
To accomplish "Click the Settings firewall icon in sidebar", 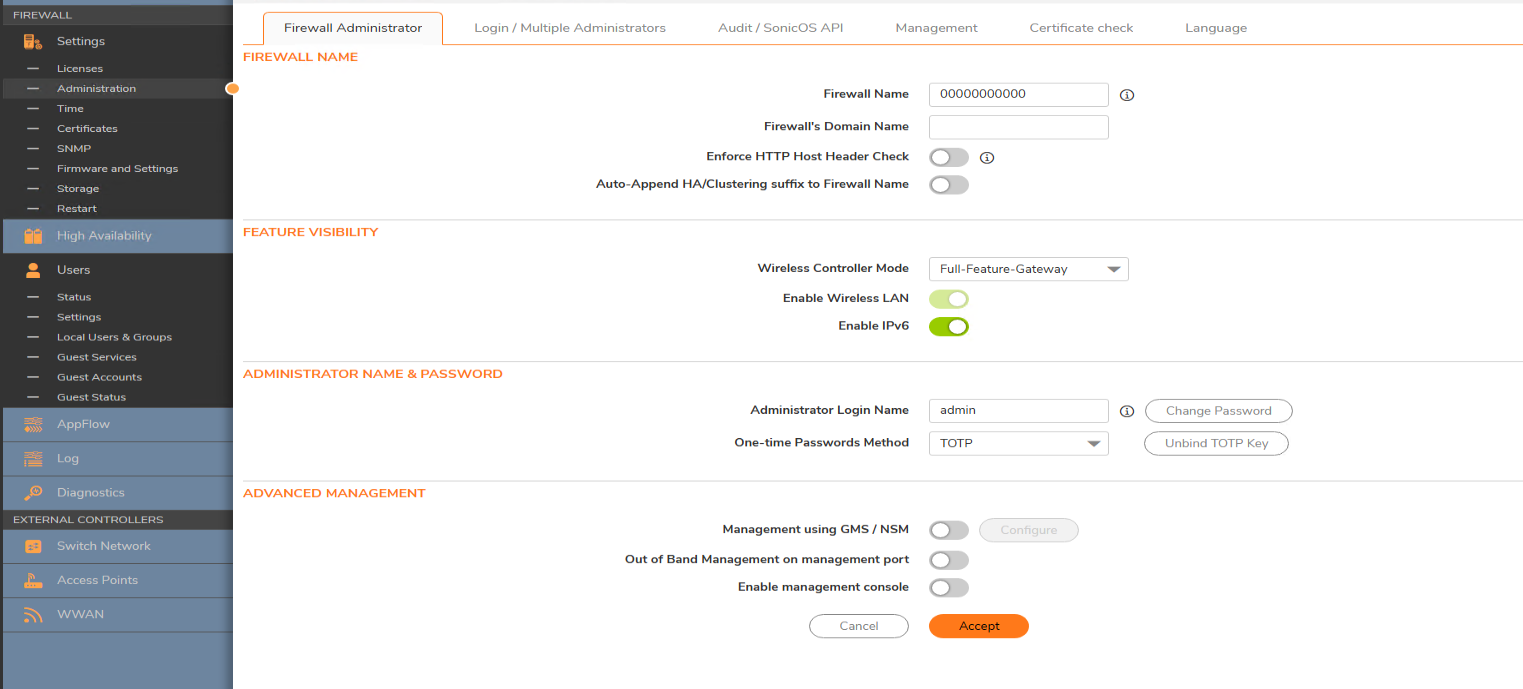I will 33,42.
